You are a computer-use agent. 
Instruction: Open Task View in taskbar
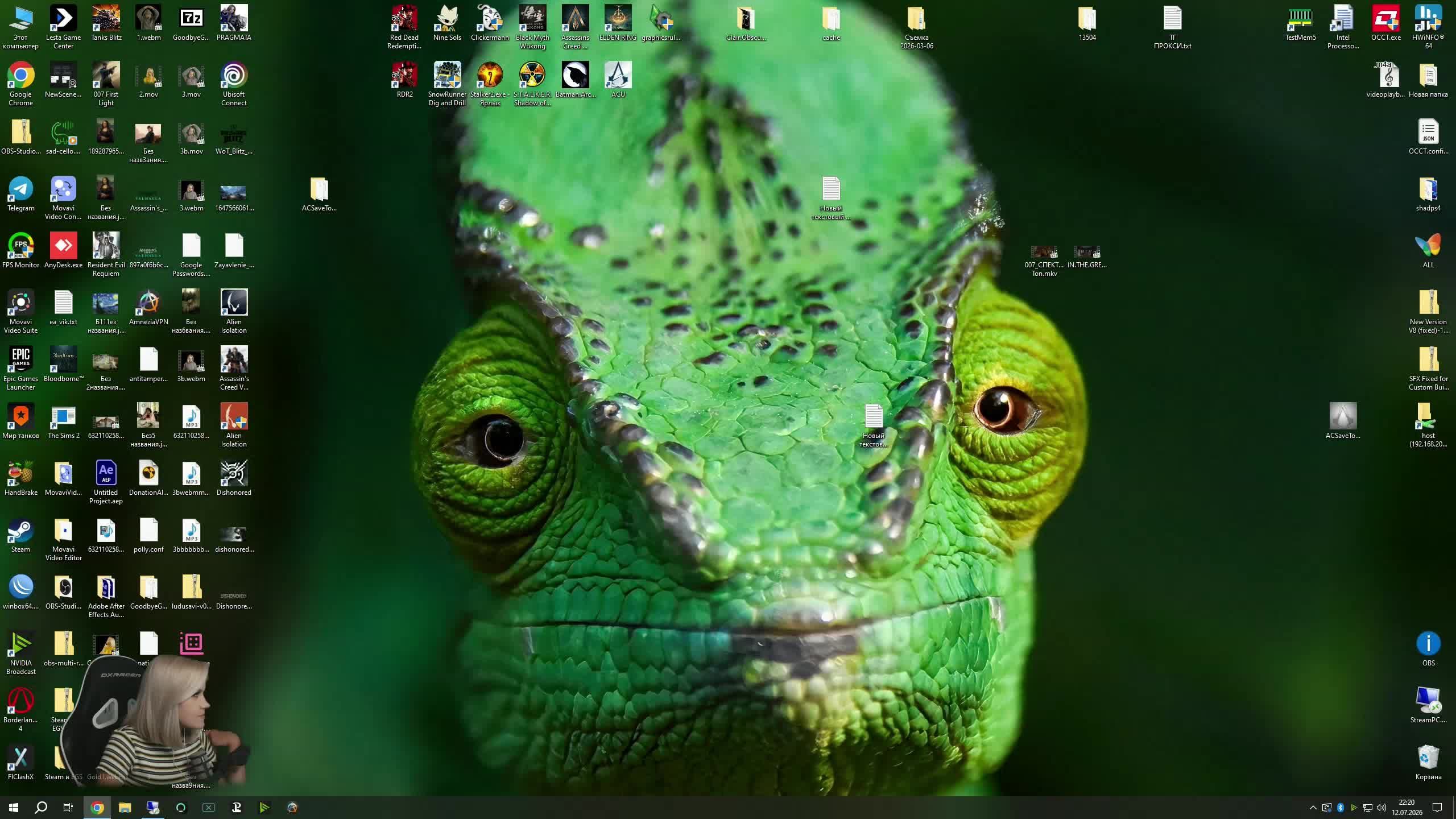[68, 807]
